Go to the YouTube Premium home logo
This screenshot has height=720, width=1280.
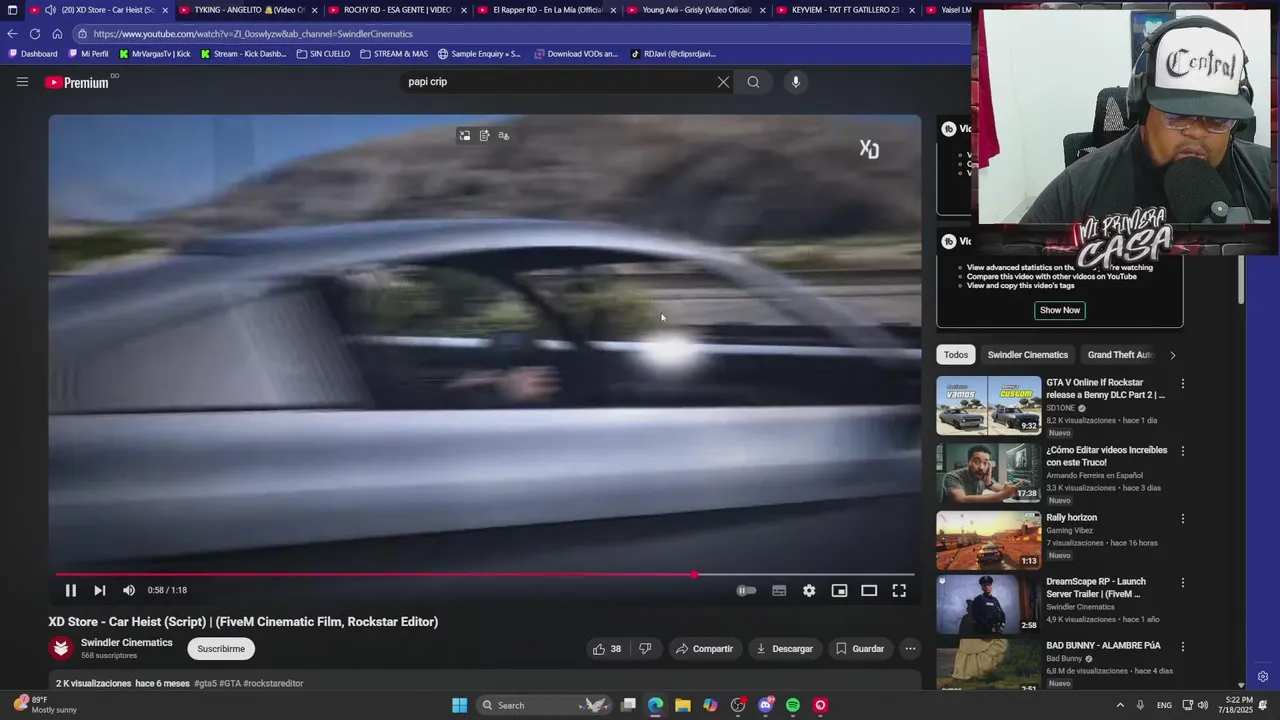77,82
